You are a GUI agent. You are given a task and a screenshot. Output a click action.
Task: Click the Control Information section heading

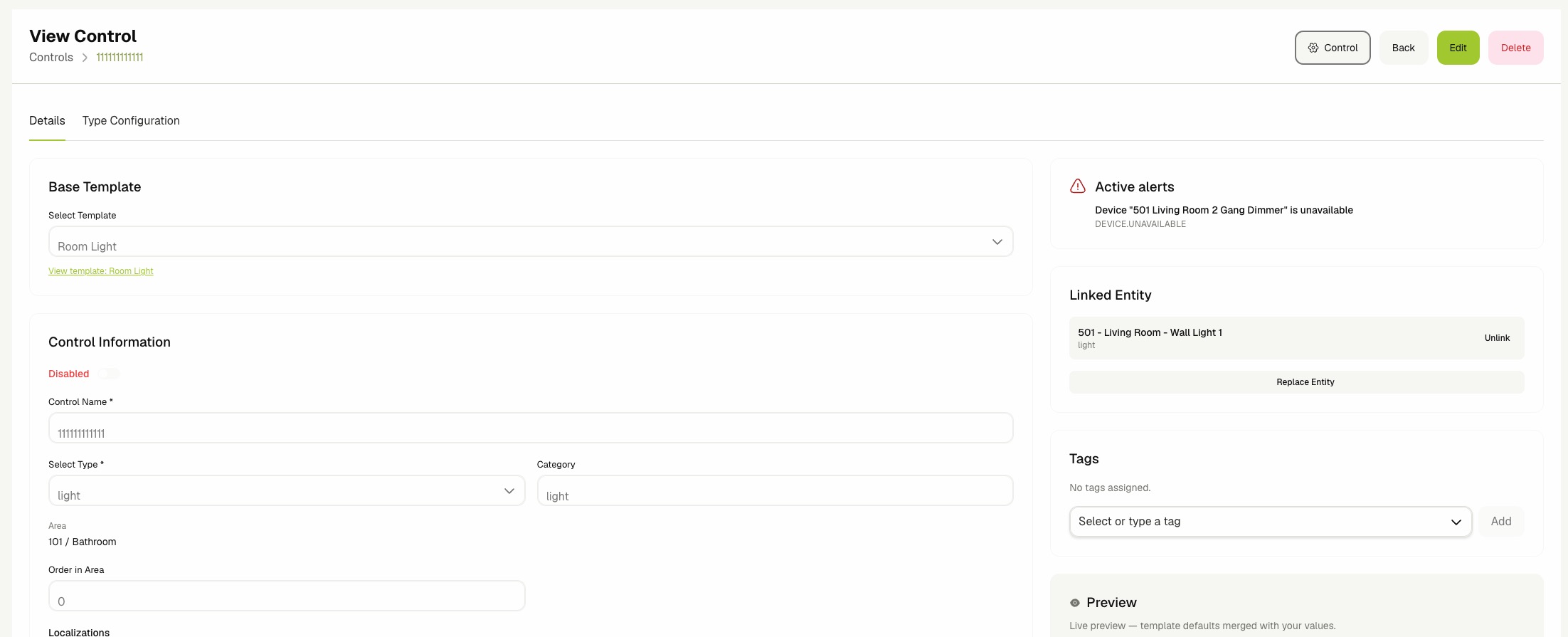110,342
